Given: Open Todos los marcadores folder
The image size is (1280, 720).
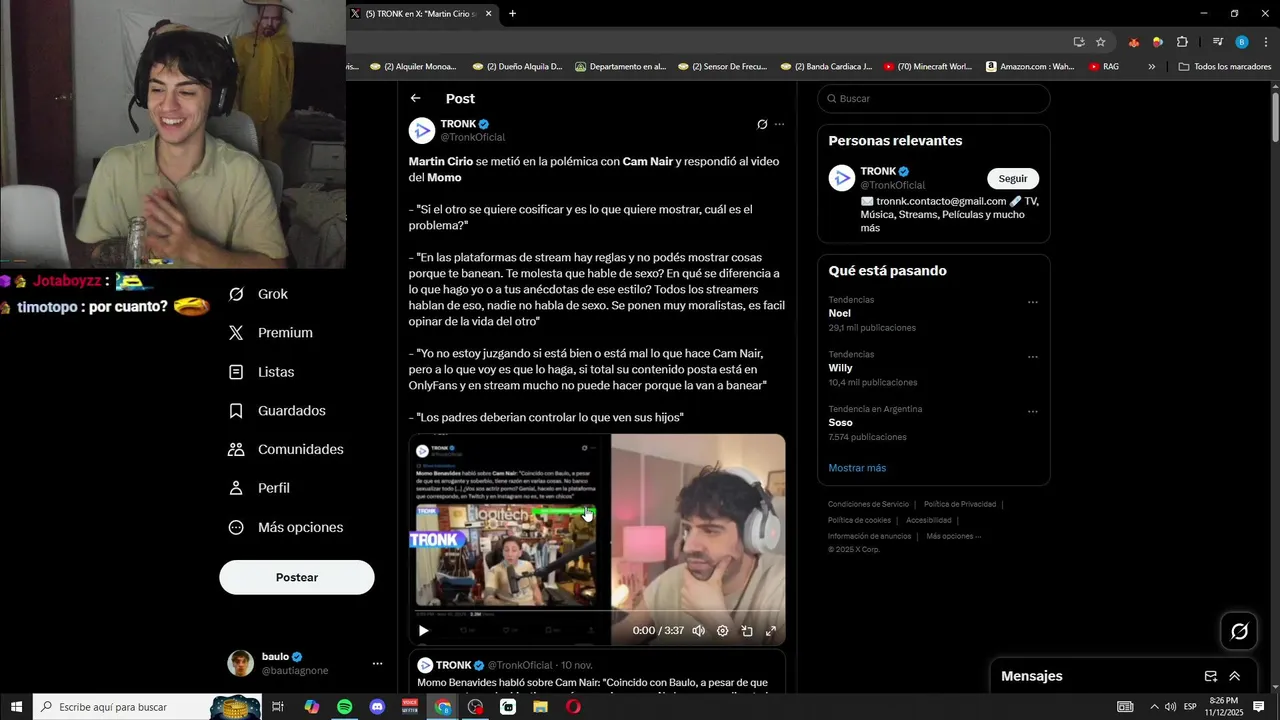Looking at the screenshot, I should (x=1224, y=67).
